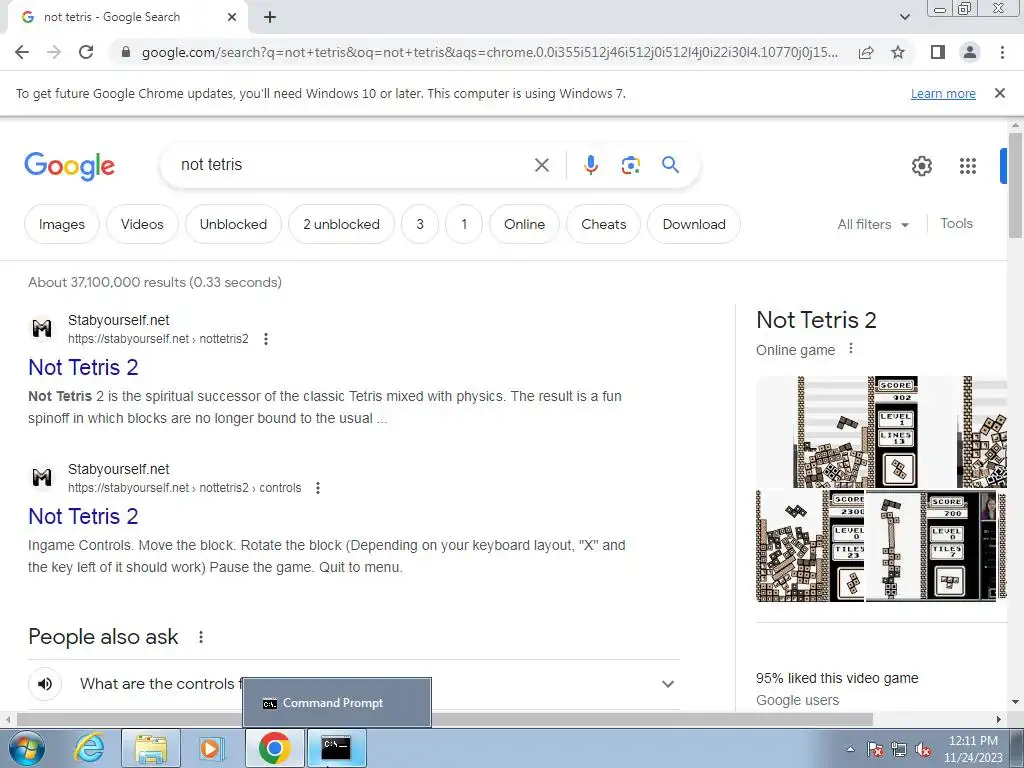Clear the search box with the X
1024x768 pixels.
(541, 165)
